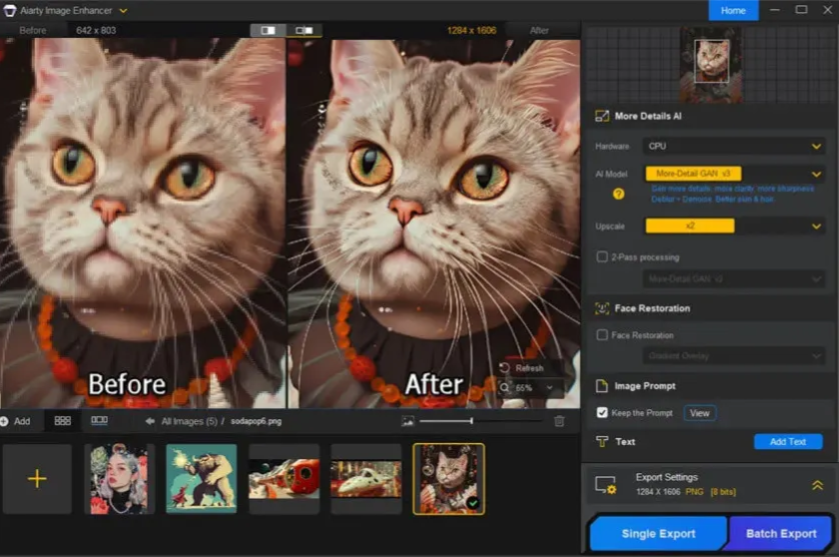Click the grid view icon in image list
This screenshot has height=557, width=839.
62,421
